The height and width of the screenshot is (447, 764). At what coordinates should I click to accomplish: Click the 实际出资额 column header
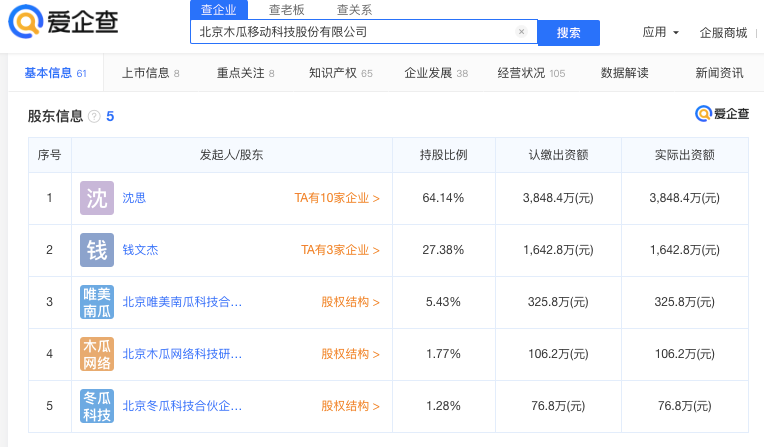[685, 155]
